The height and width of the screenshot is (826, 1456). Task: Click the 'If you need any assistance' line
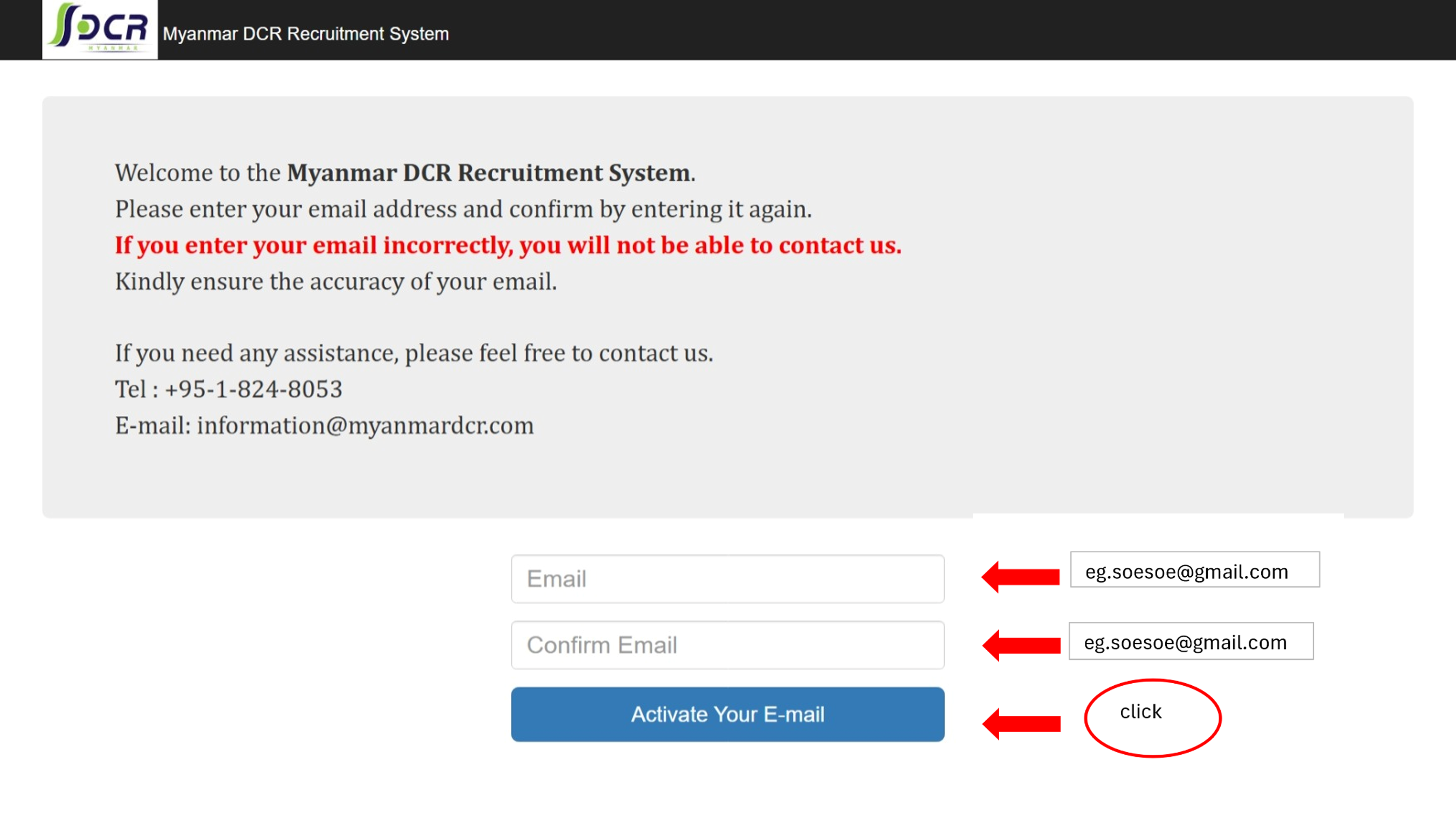point(414,354)
